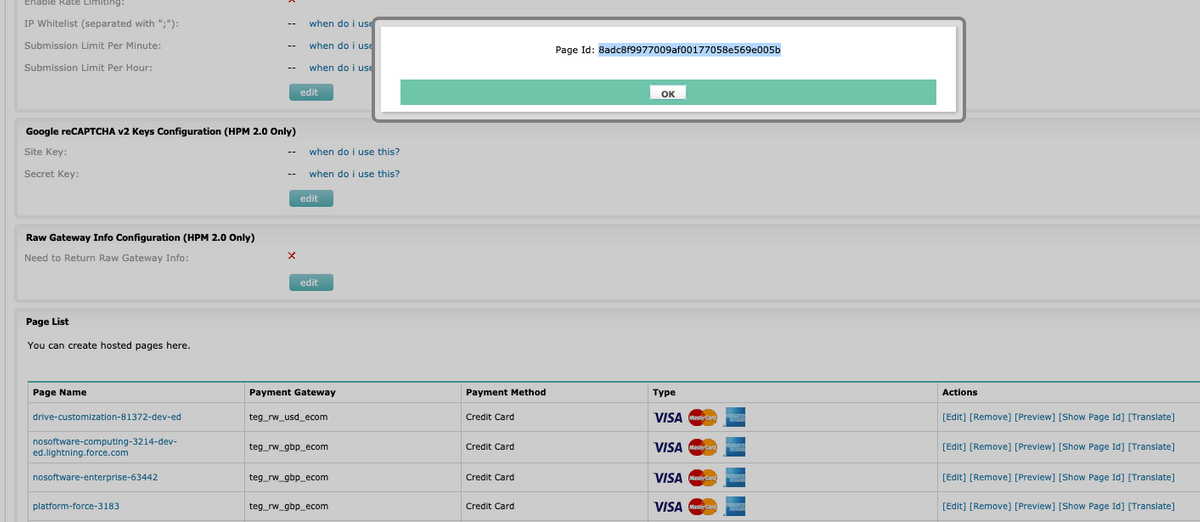This screenshot has height=522, width=1200.
Task: Open drive-customization-81372-dev-ed page
Action: point(107,417)
